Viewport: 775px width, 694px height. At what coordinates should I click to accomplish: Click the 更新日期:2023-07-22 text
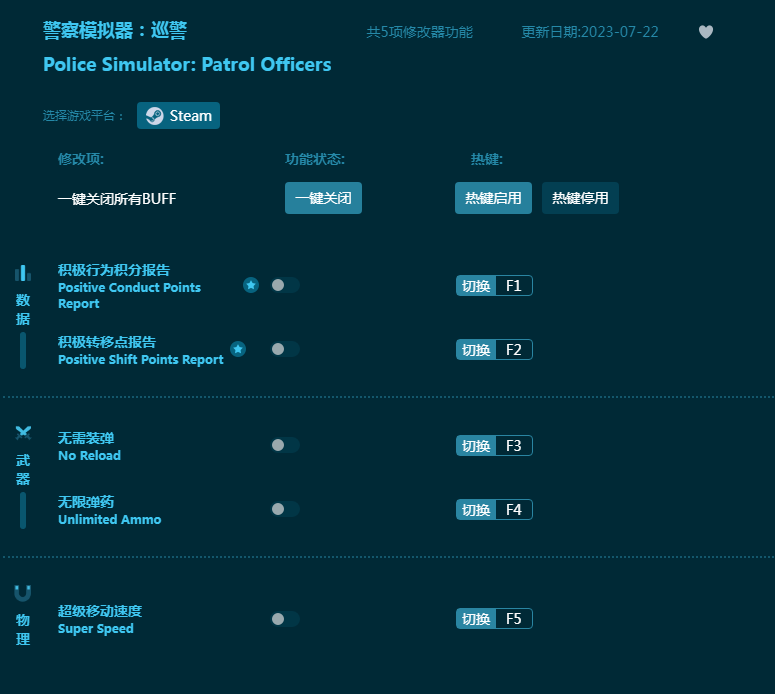[x=590, y=32]
